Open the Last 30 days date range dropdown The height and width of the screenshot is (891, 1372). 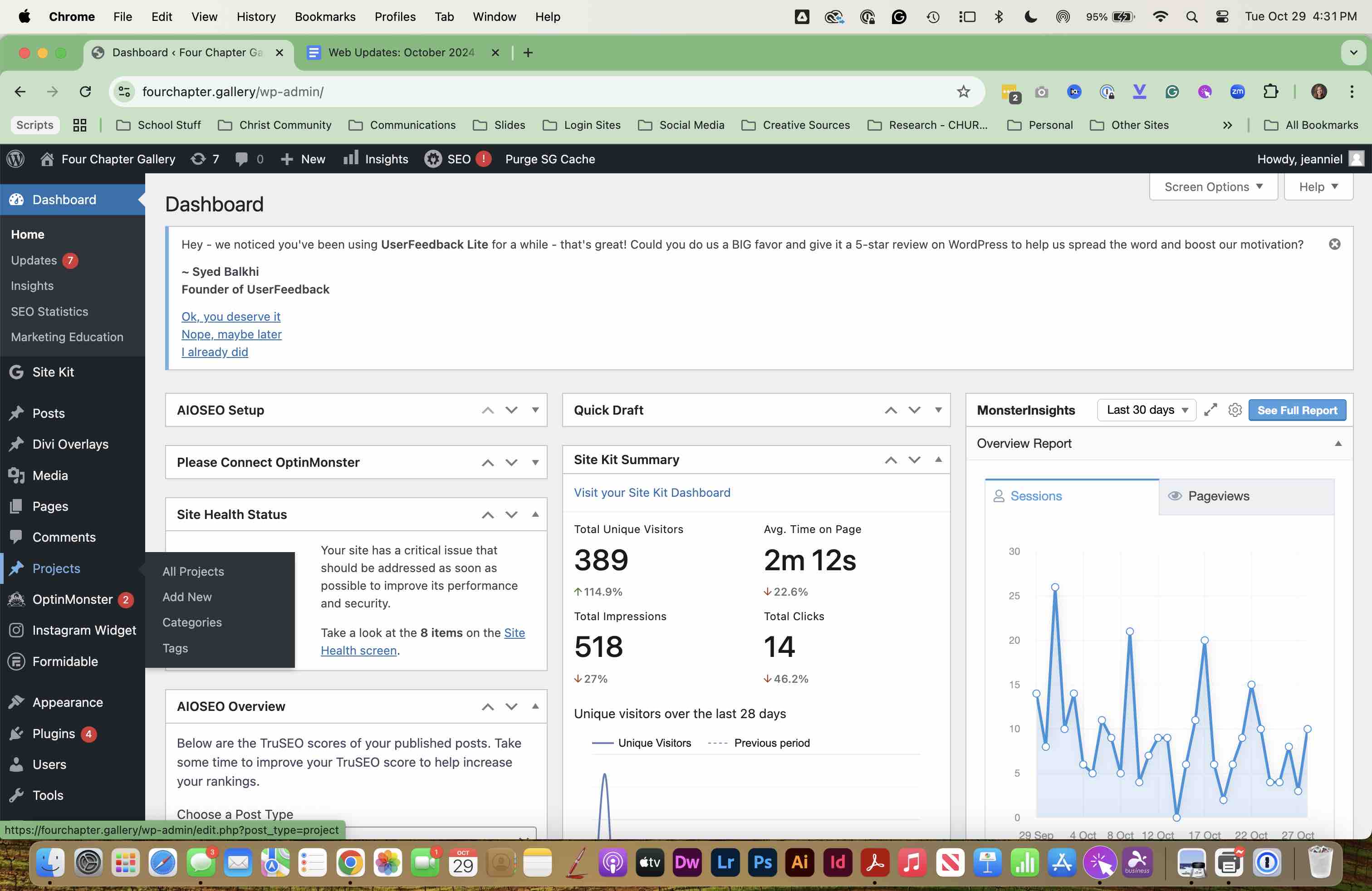tap(1146, 410)
